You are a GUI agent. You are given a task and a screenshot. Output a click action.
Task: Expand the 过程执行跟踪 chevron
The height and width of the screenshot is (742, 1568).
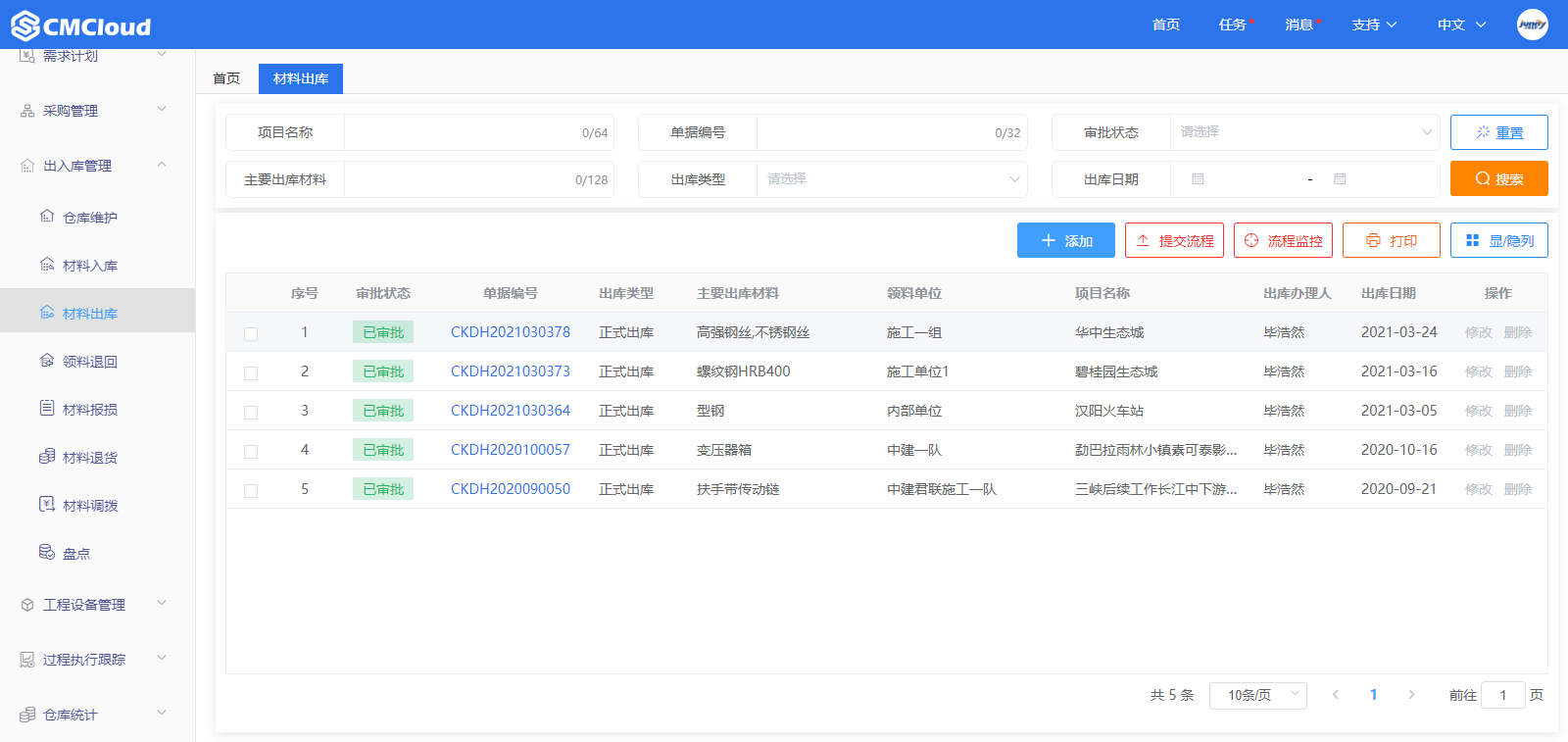(162, 658)
